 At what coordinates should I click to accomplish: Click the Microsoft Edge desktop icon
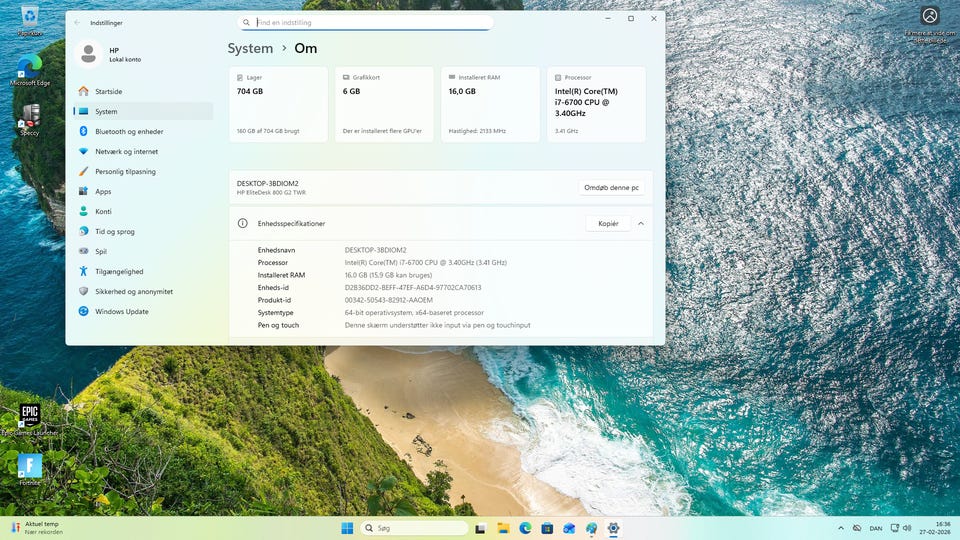click(x=30, y=67)
